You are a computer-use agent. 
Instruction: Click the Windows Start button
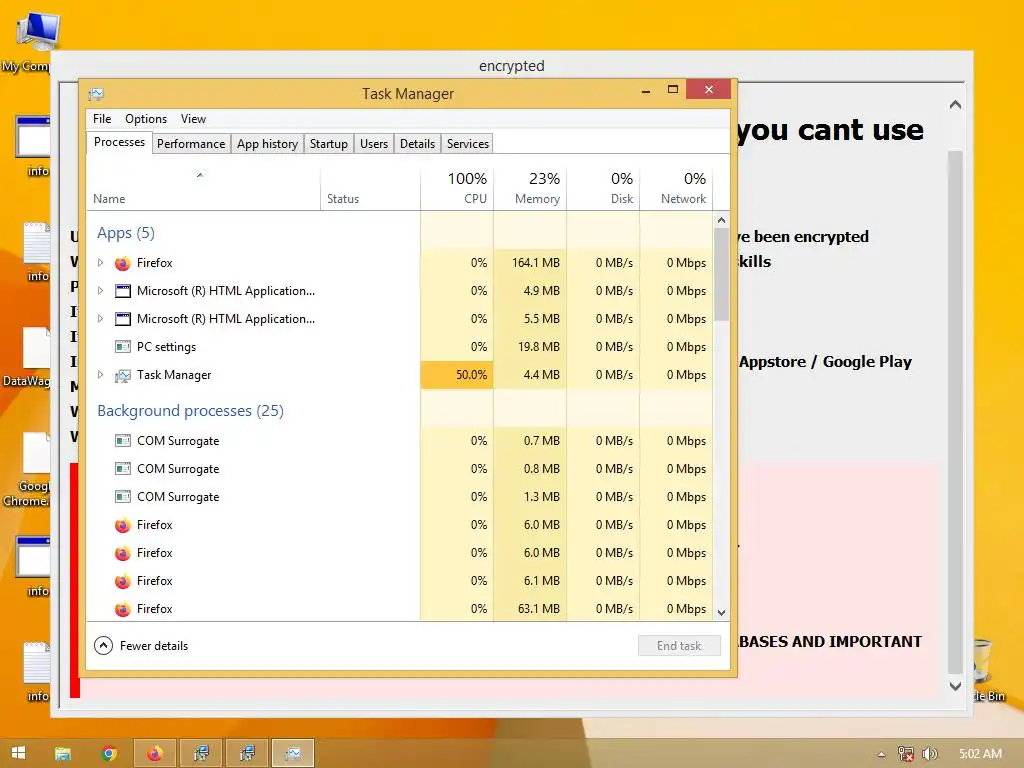[x=18, y=753]
